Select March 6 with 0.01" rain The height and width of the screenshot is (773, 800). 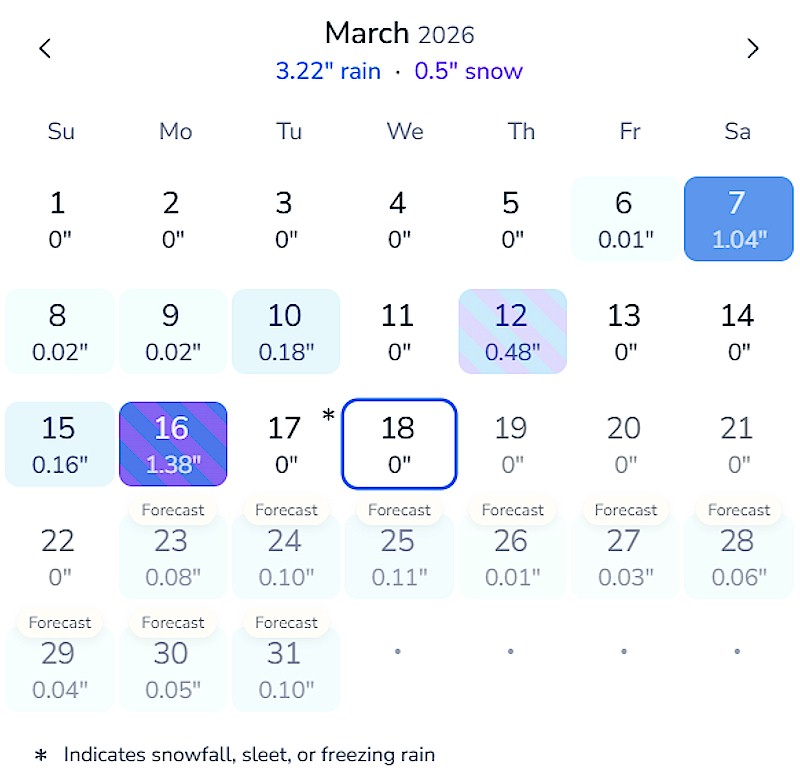[x=625, y=219]
